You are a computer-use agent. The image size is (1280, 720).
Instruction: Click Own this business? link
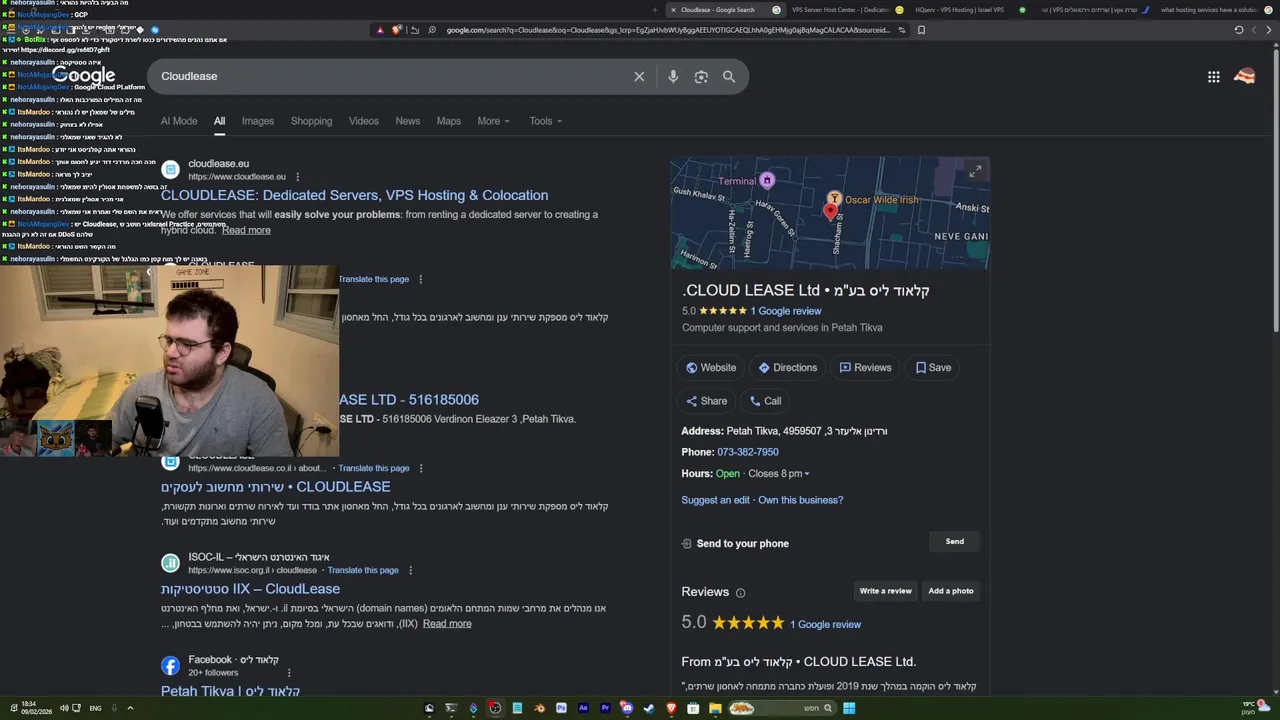[x=801, y=500]
